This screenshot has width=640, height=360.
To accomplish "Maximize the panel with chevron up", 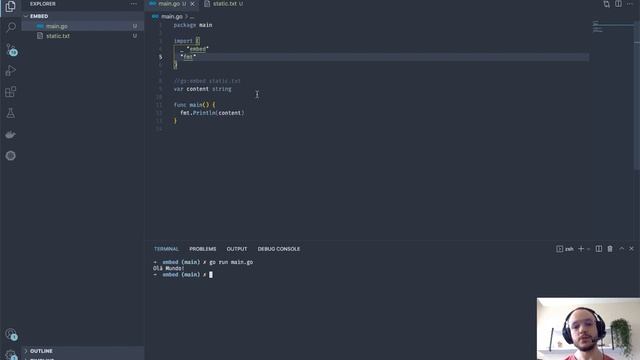I will click(621, 249).
